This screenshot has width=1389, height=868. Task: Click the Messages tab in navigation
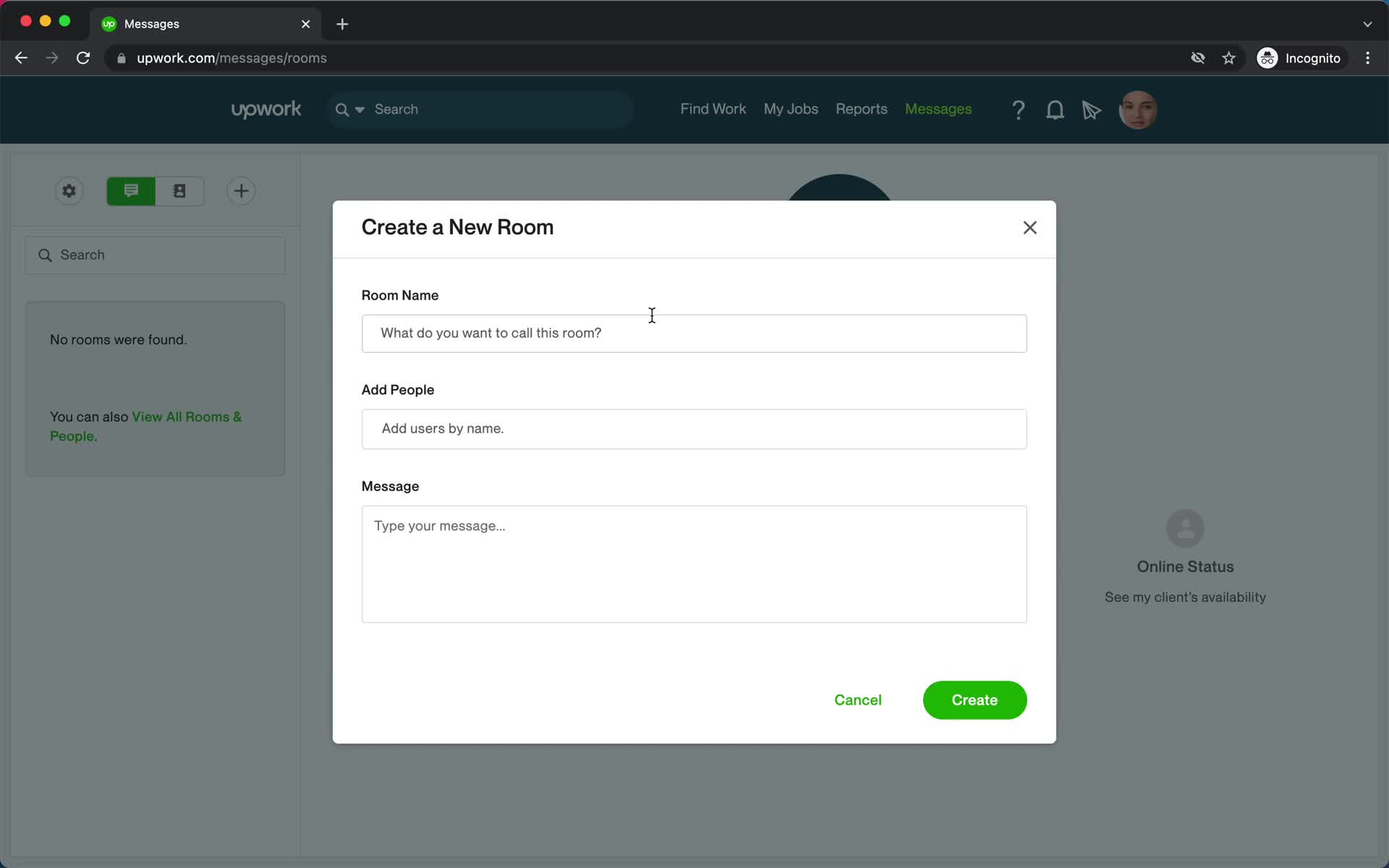tap(938, 110)
